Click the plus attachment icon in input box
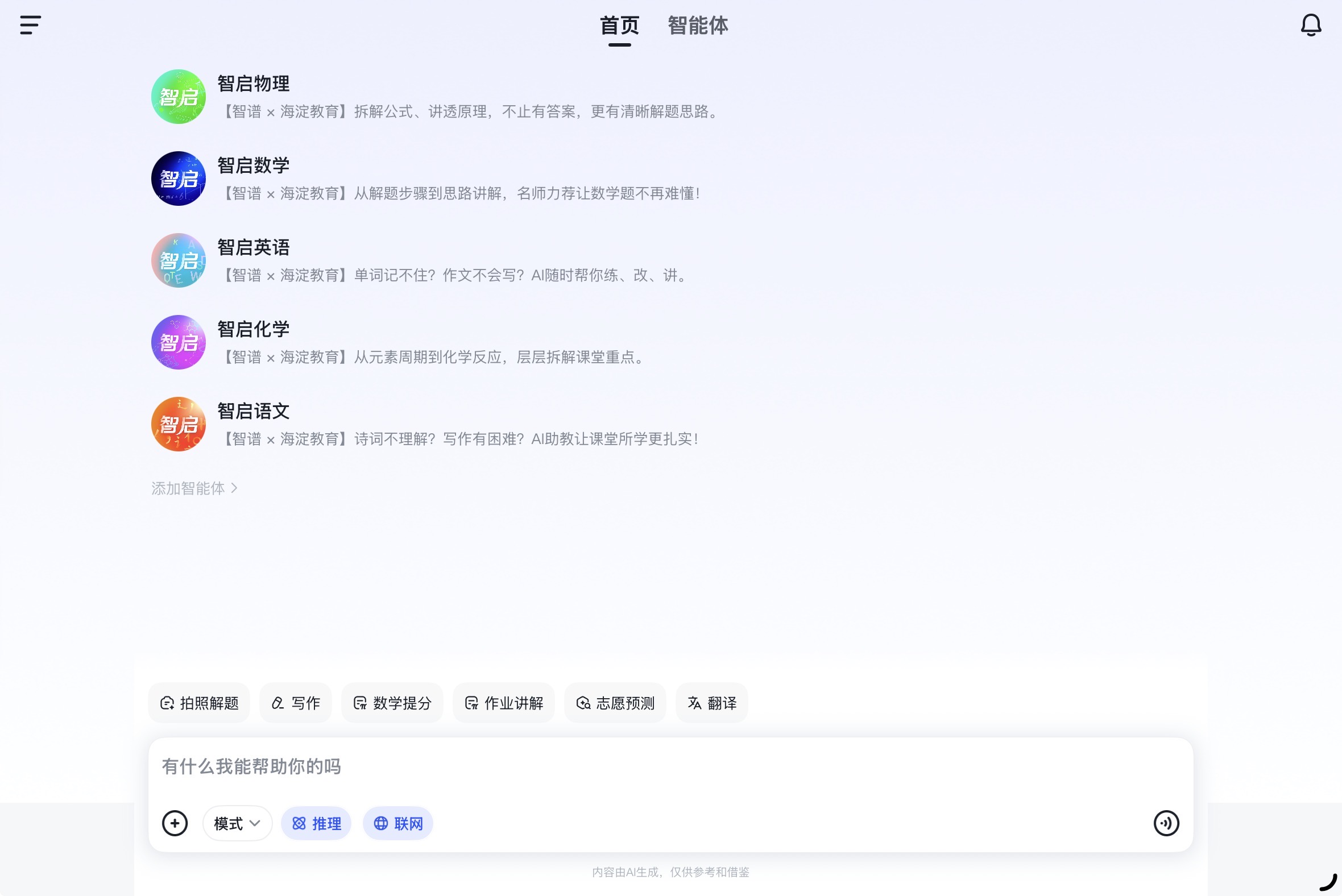The image size is (1342, 896). coord(175,823)
